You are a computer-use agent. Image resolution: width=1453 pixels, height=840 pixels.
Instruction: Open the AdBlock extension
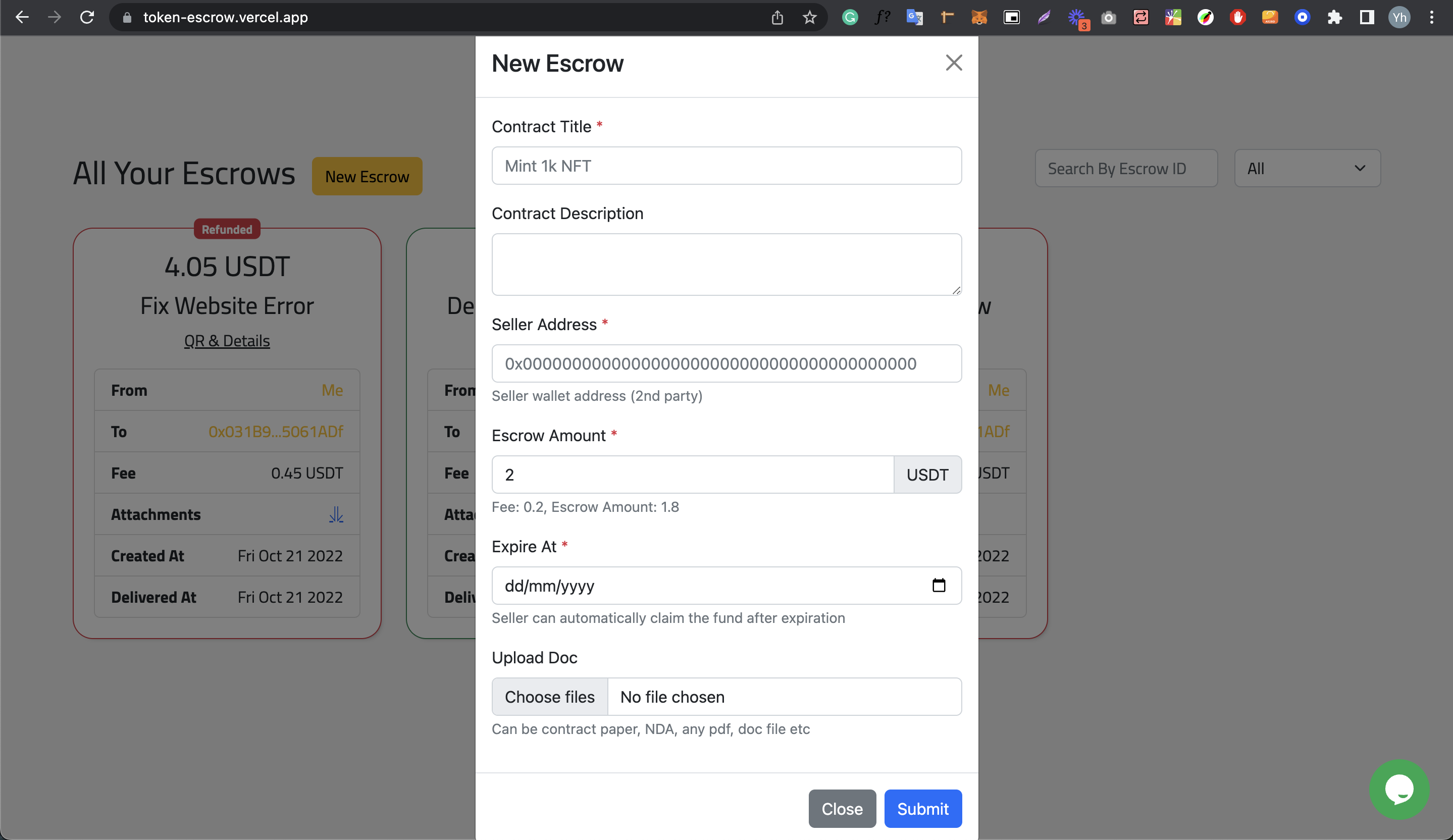pos(1237,17)
